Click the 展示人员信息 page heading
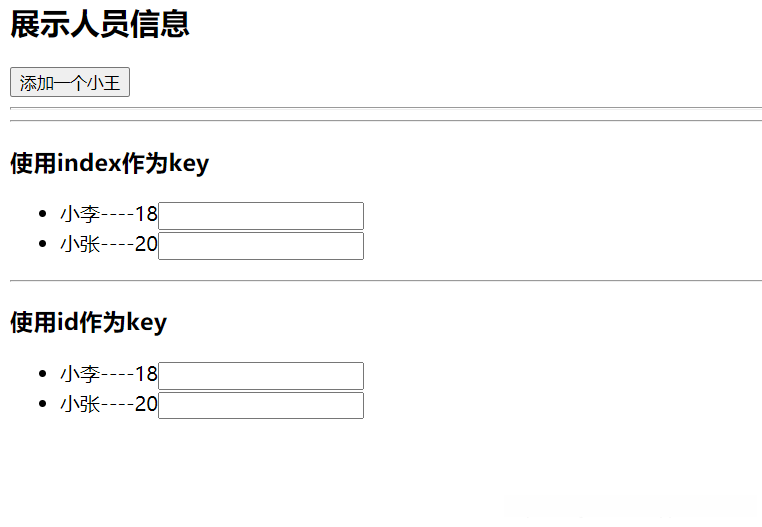The image size is (762, 527). pyautogui.click(x=100, y=24)
